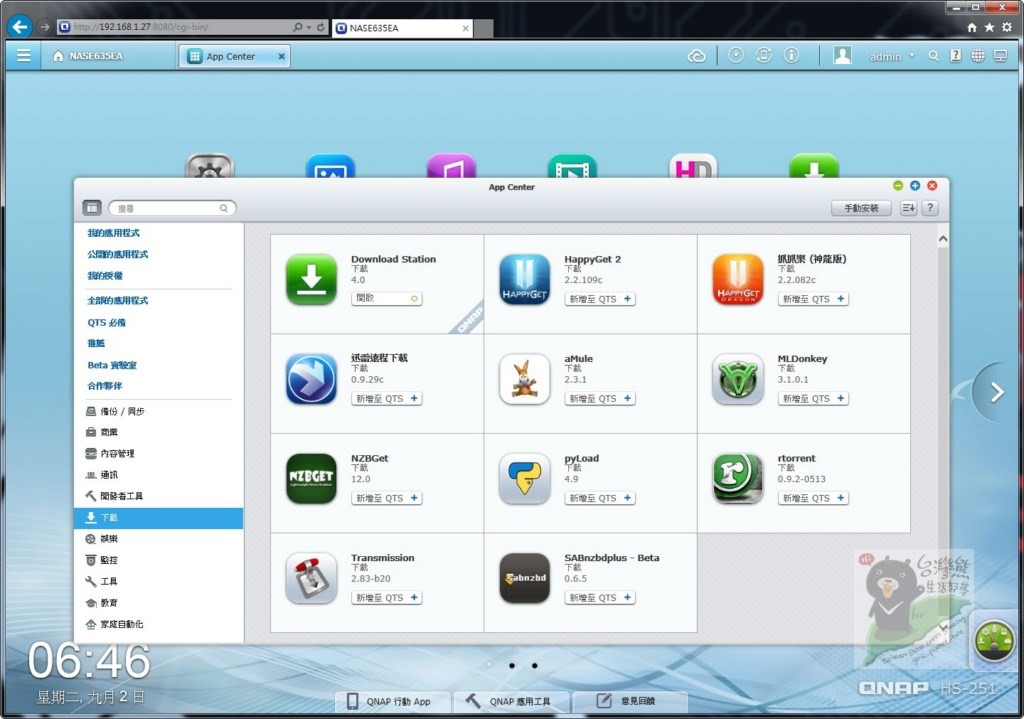Select 合作夥伴 in the sidebar
This screenshot has height=719, width=1024.
pos(105,386)
